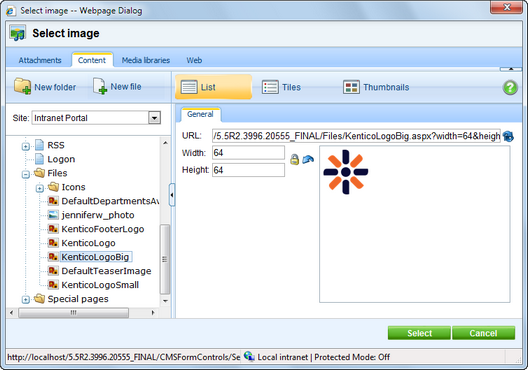Click the tree scroll up arrow

(165, 143)
